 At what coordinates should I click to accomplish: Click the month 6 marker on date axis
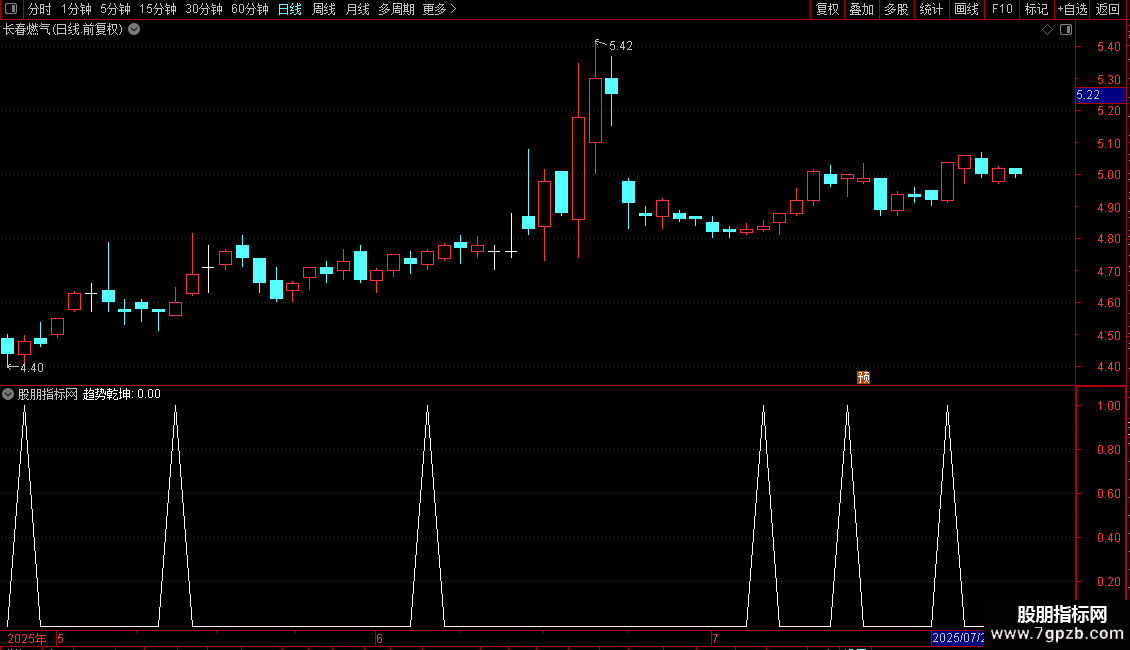[379, 638]
